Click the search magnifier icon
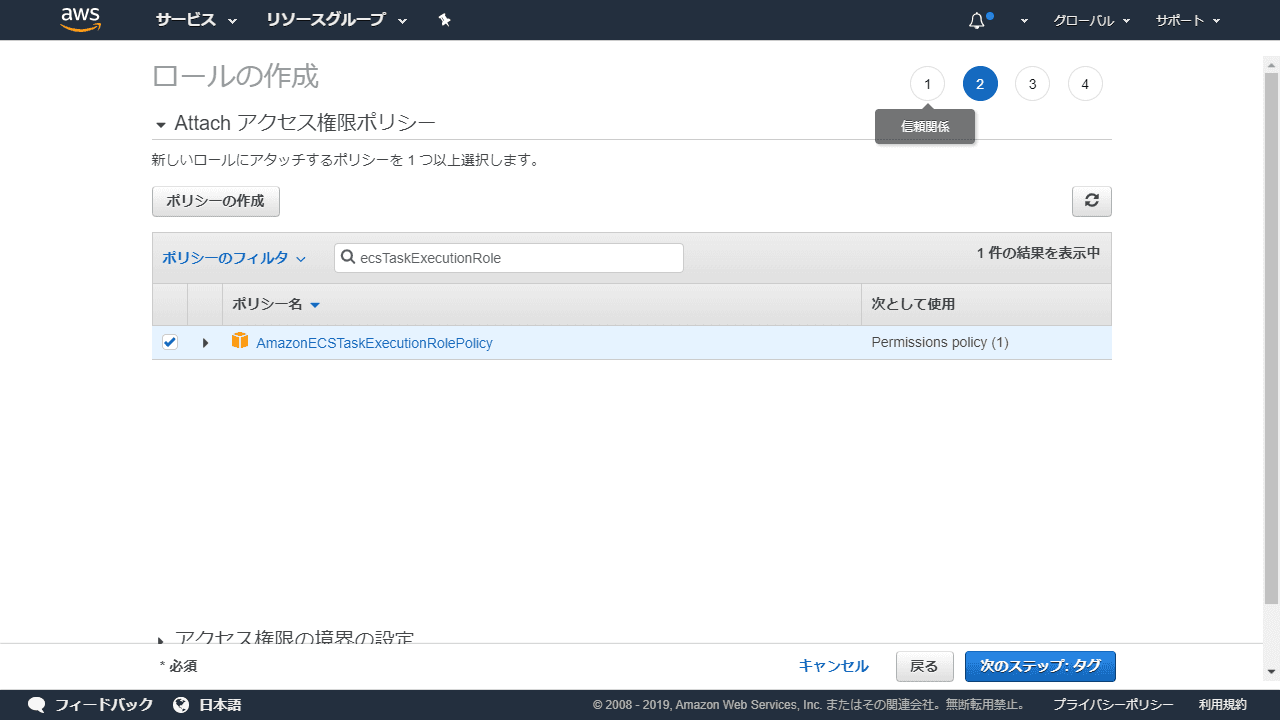 (x=349, y=258)
